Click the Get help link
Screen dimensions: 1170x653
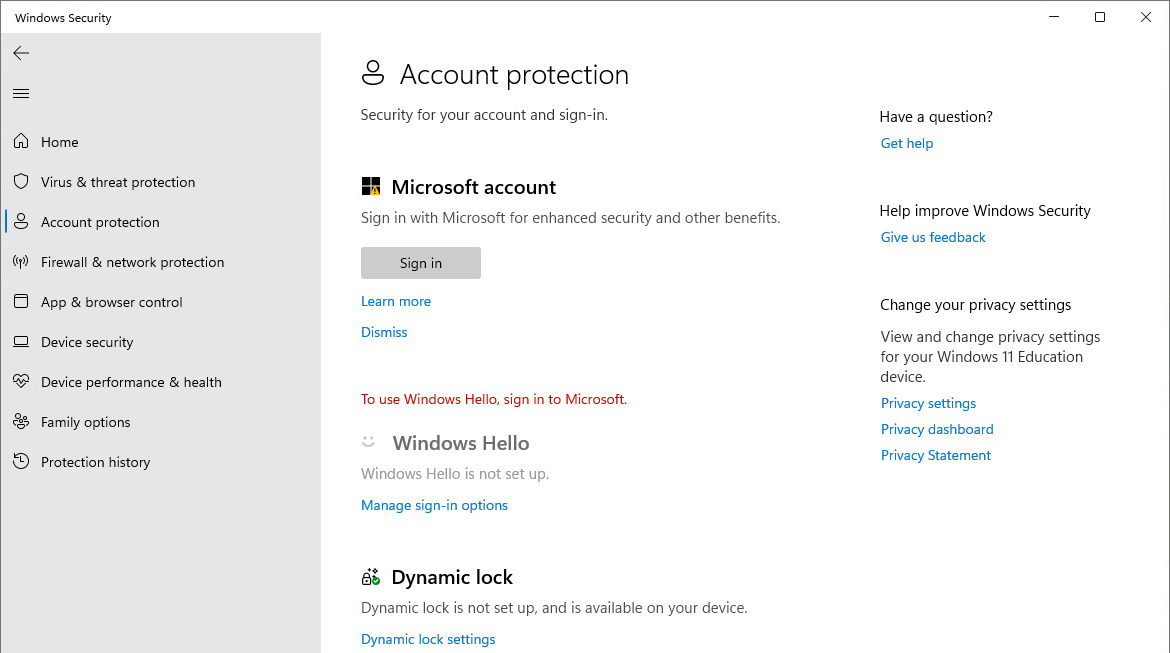[906, 143]
